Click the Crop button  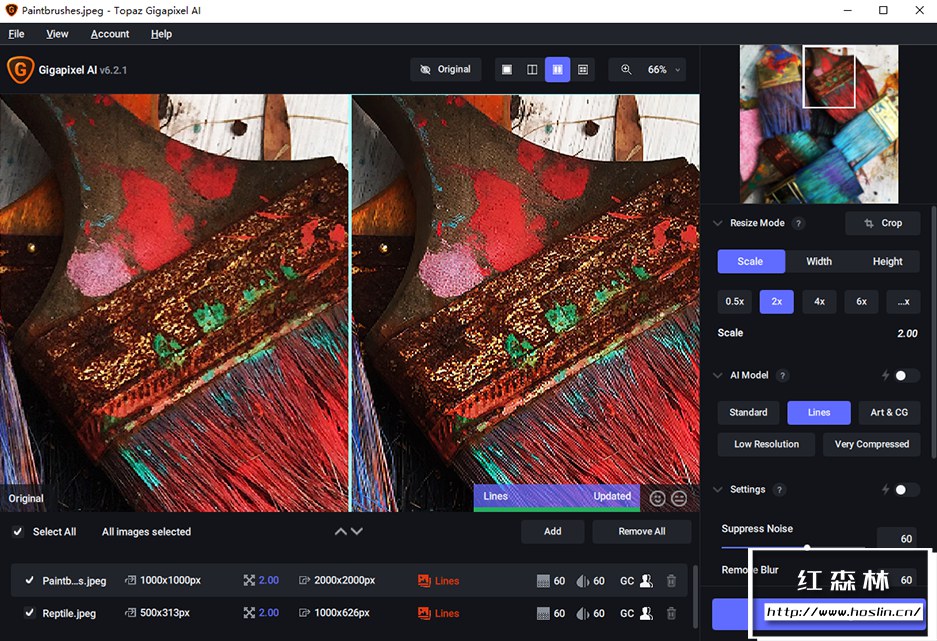coord(882,223)
